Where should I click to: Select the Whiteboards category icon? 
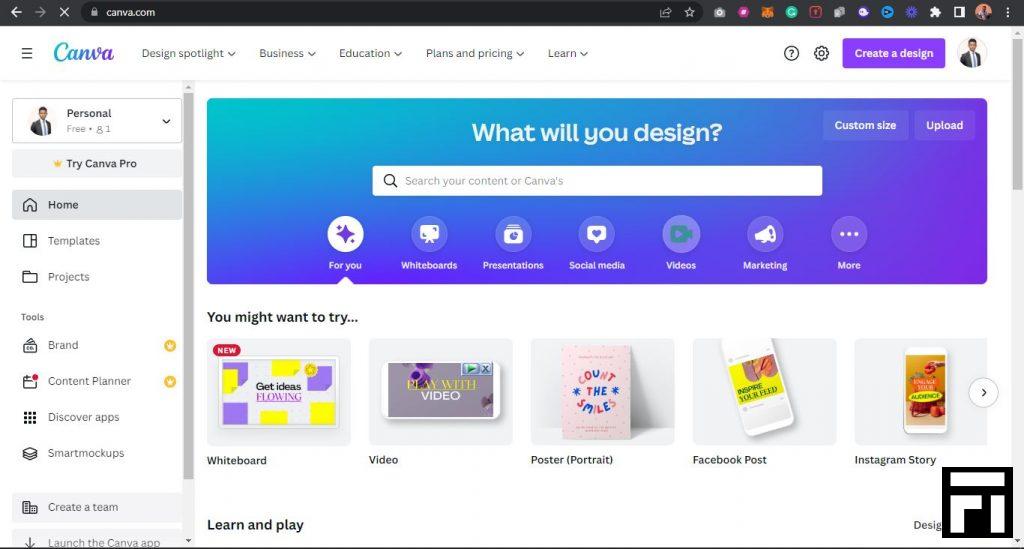click(429, 234)
